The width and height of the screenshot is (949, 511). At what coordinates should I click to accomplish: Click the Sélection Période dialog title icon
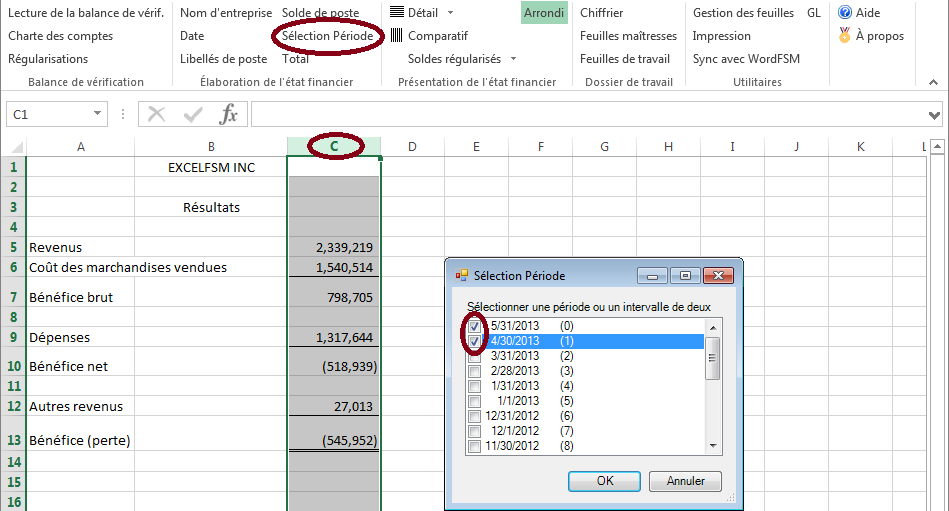point(461,275)
